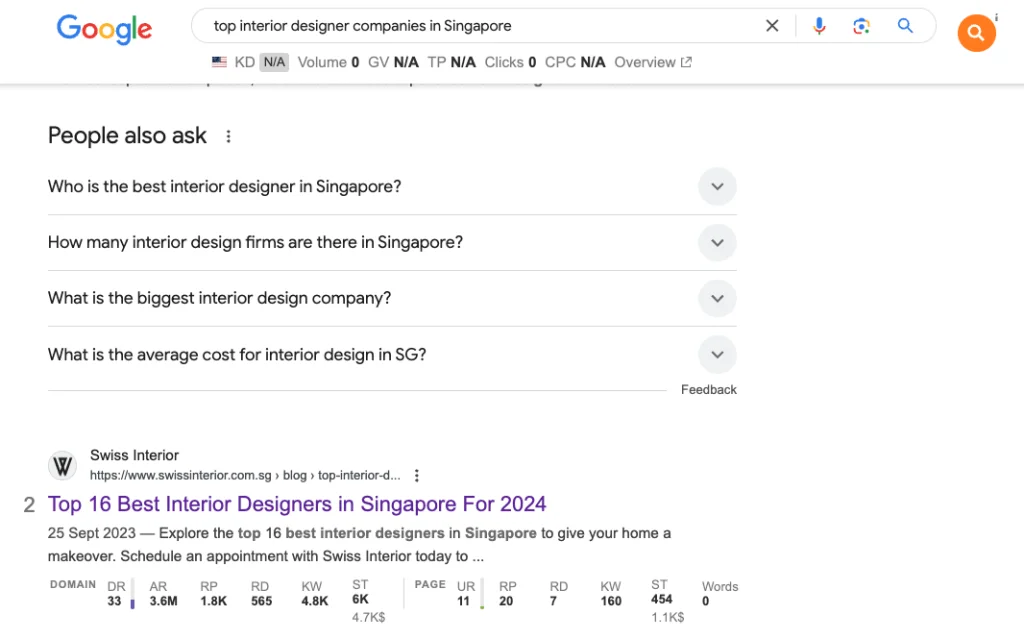Open Swiss Interior result options menu
Image resolution: width=1024 pixels, height=639 pixels.
(x=417, y=475)
